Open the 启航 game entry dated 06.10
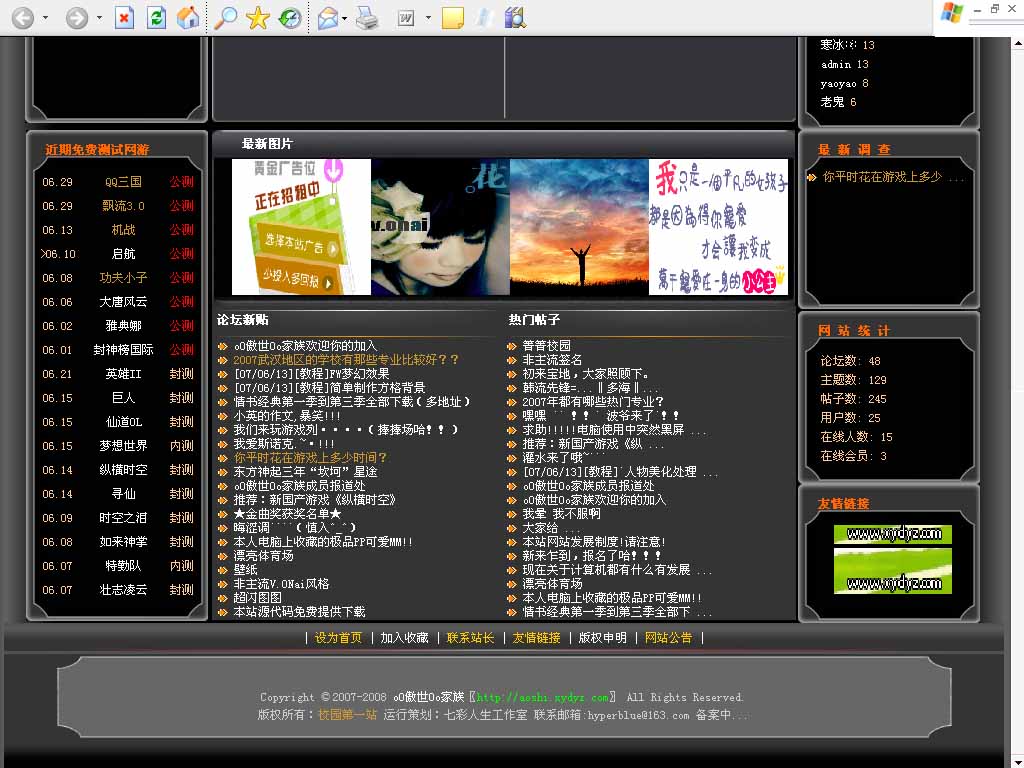This screenshot has width=1024, height=768. tap(123, 253)
